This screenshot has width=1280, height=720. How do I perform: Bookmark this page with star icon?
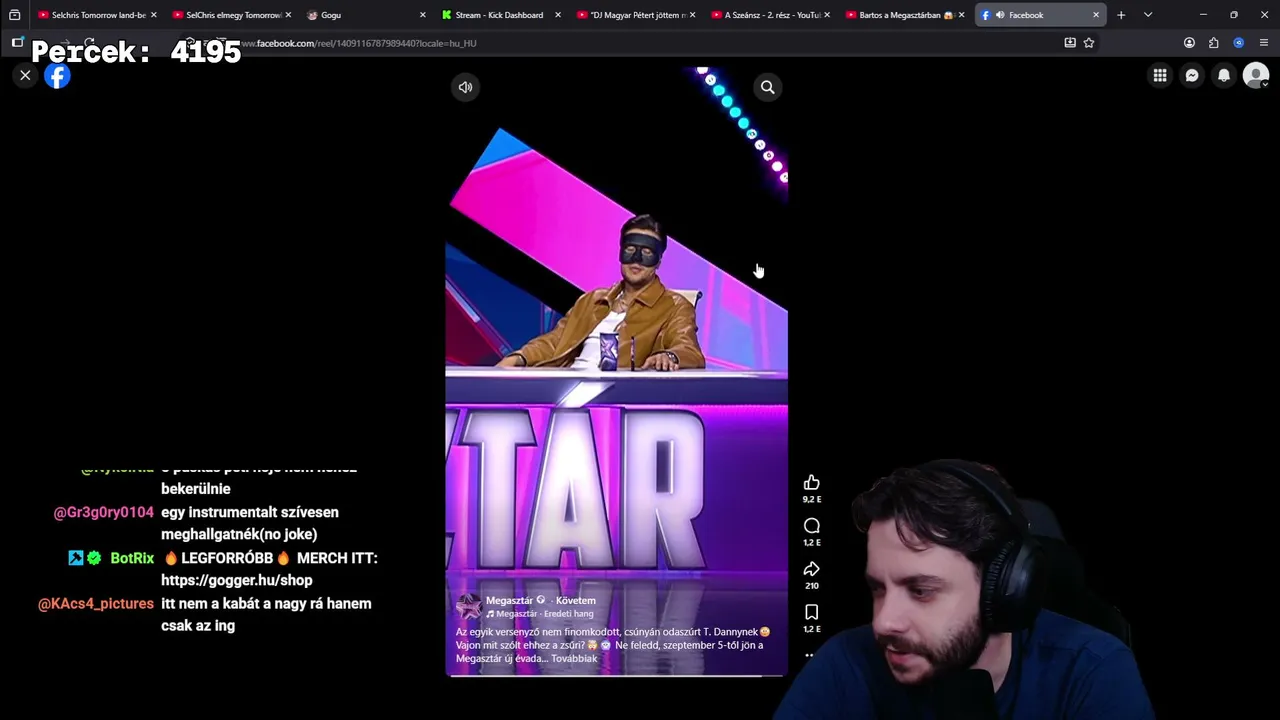coord(1089,43)
